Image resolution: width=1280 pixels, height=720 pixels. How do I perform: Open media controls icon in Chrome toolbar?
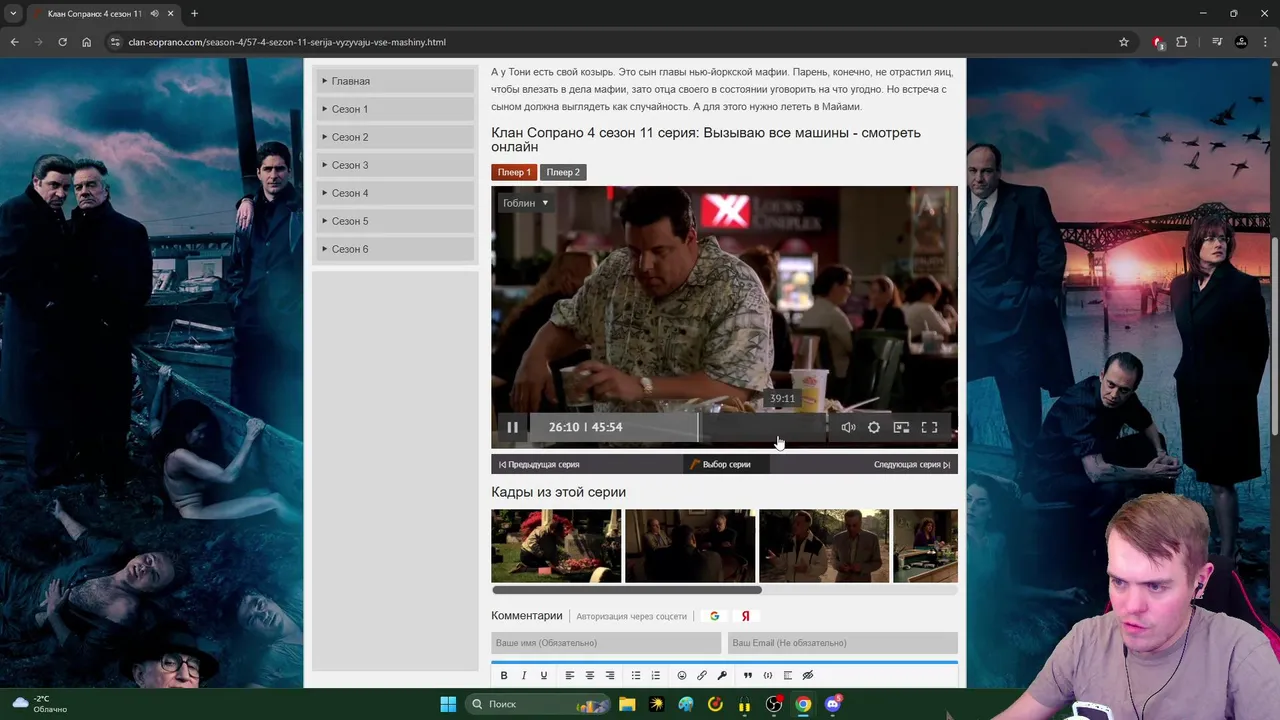(1217, 42)
